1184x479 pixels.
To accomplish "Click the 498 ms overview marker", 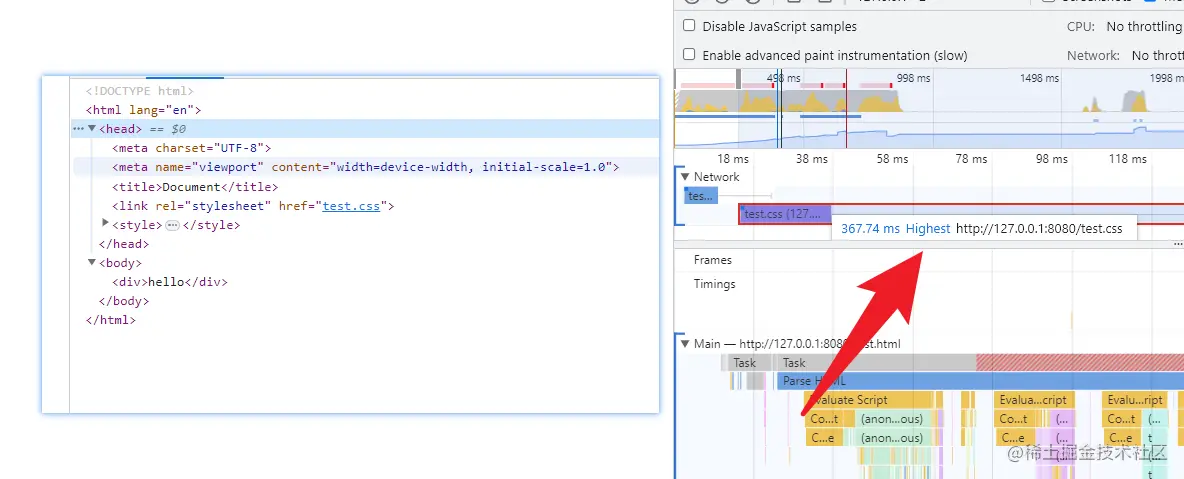I will coord(783,78).
